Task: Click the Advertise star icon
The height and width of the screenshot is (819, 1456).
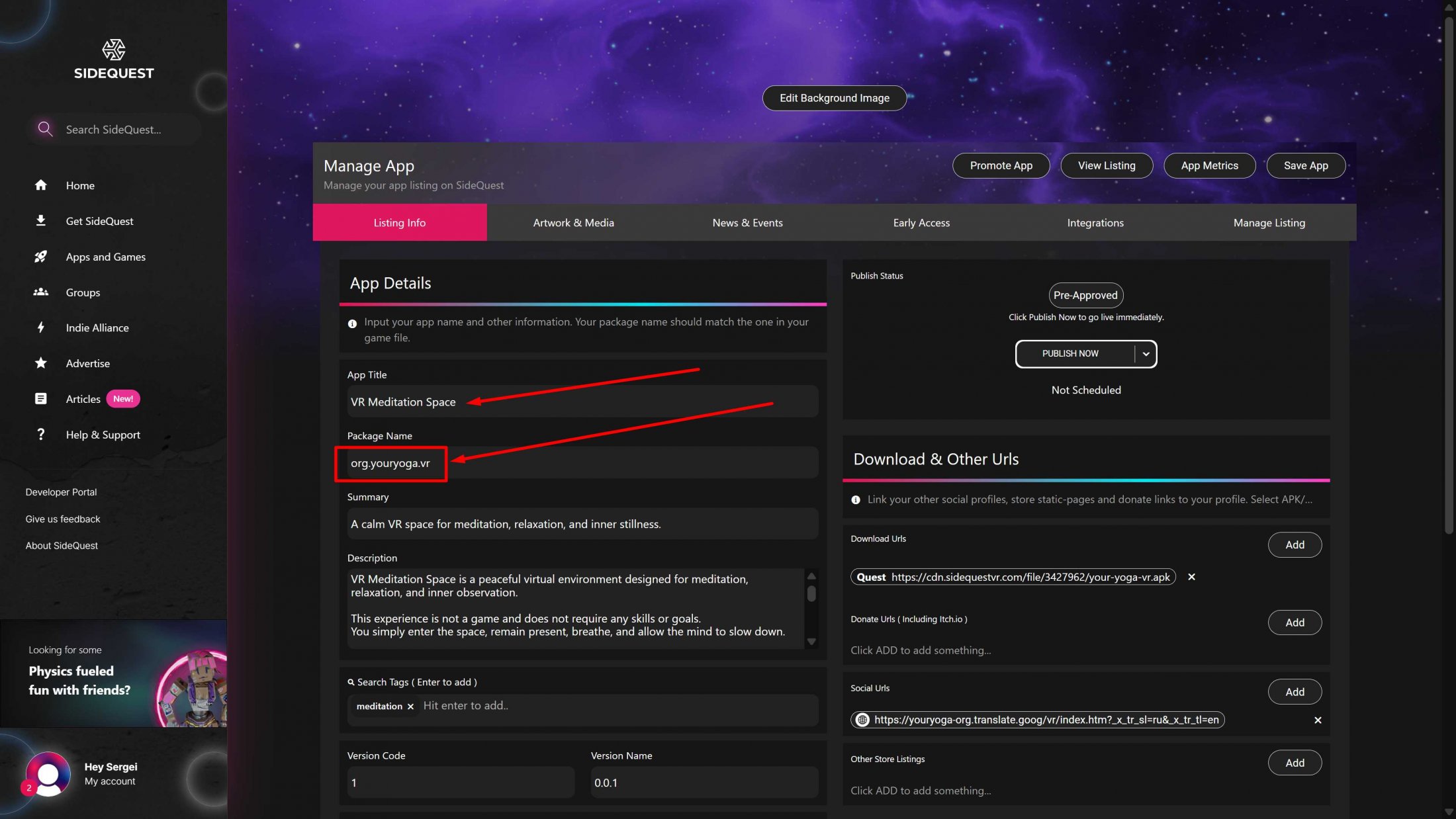Action: click(40, 363)
